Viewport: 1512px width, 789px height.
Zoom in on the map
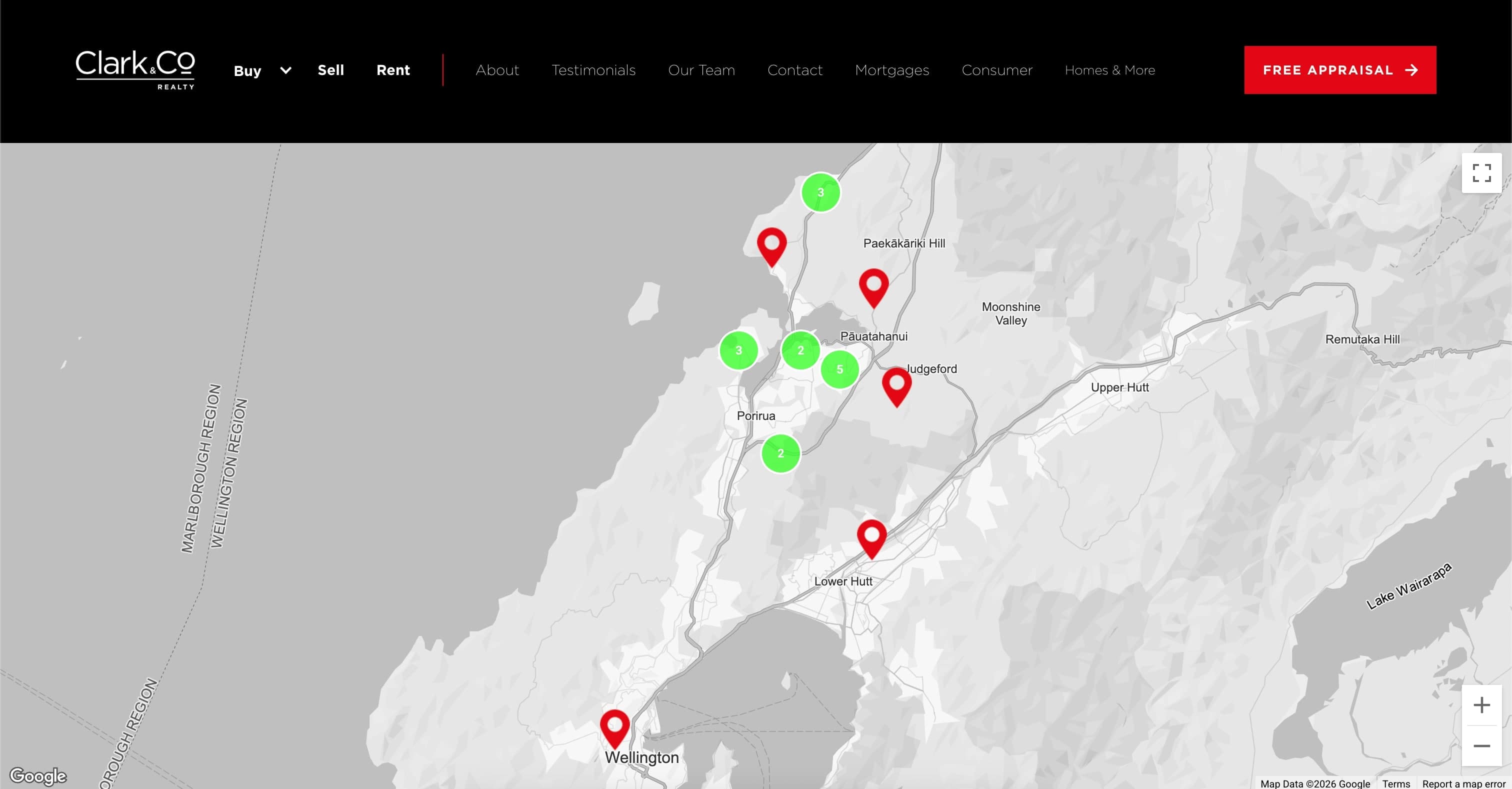[x=1481, y=705]
